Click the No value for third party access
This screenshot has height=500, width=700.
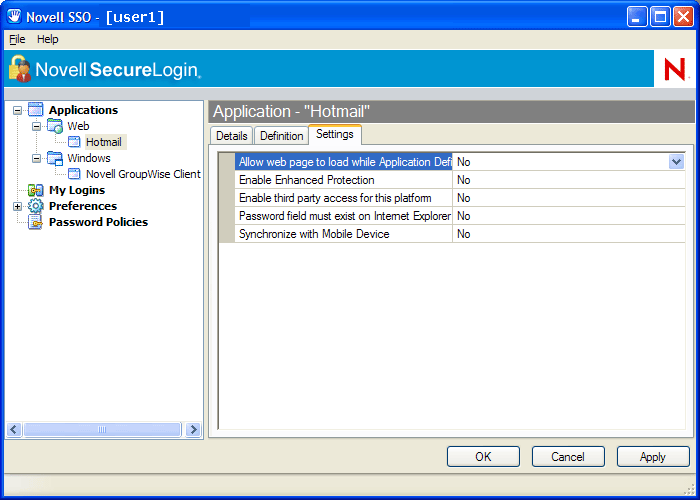(x=569, y=198)
